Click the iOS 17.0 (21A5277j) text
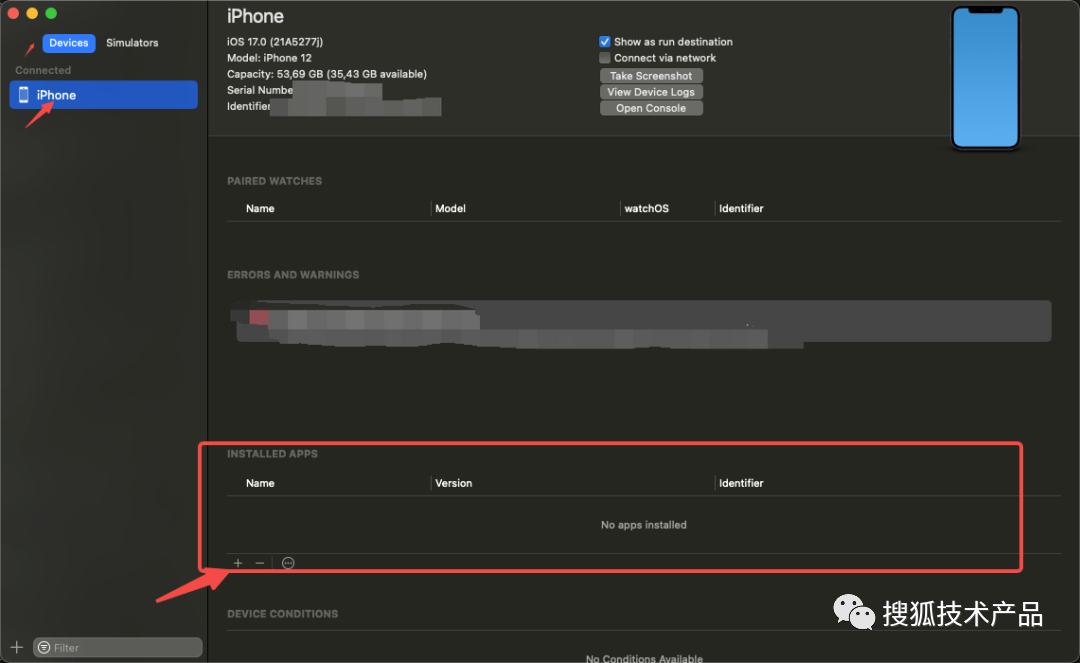 point(275,42)
